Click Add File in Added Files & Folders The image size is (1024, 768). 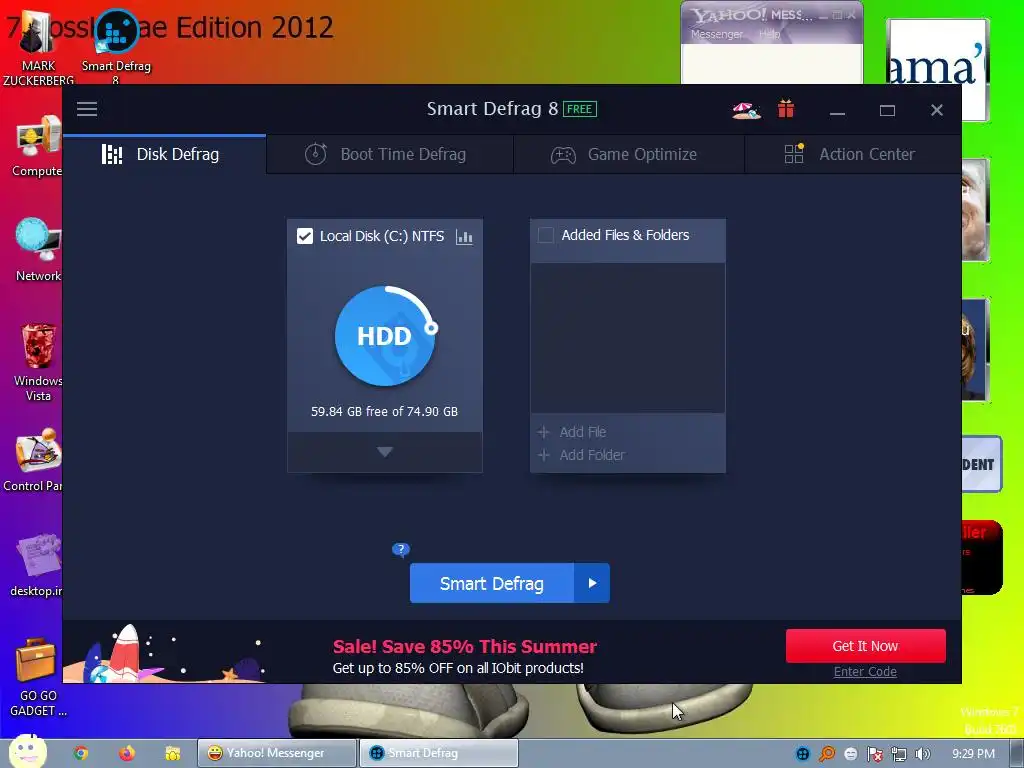[572, 432]
